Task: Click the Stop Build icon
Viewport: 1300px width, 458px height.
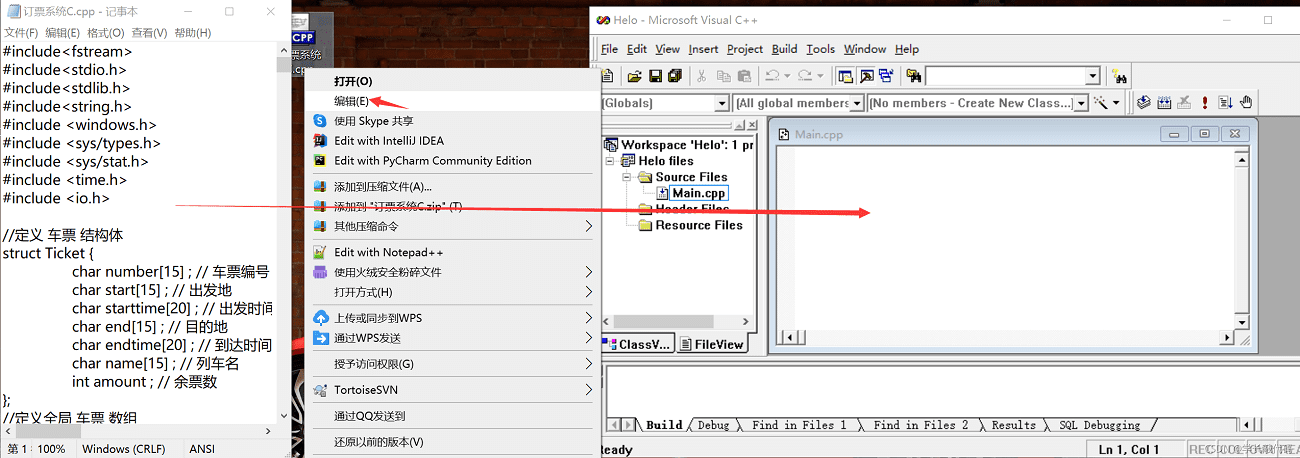Action: tap(1185, 103)
